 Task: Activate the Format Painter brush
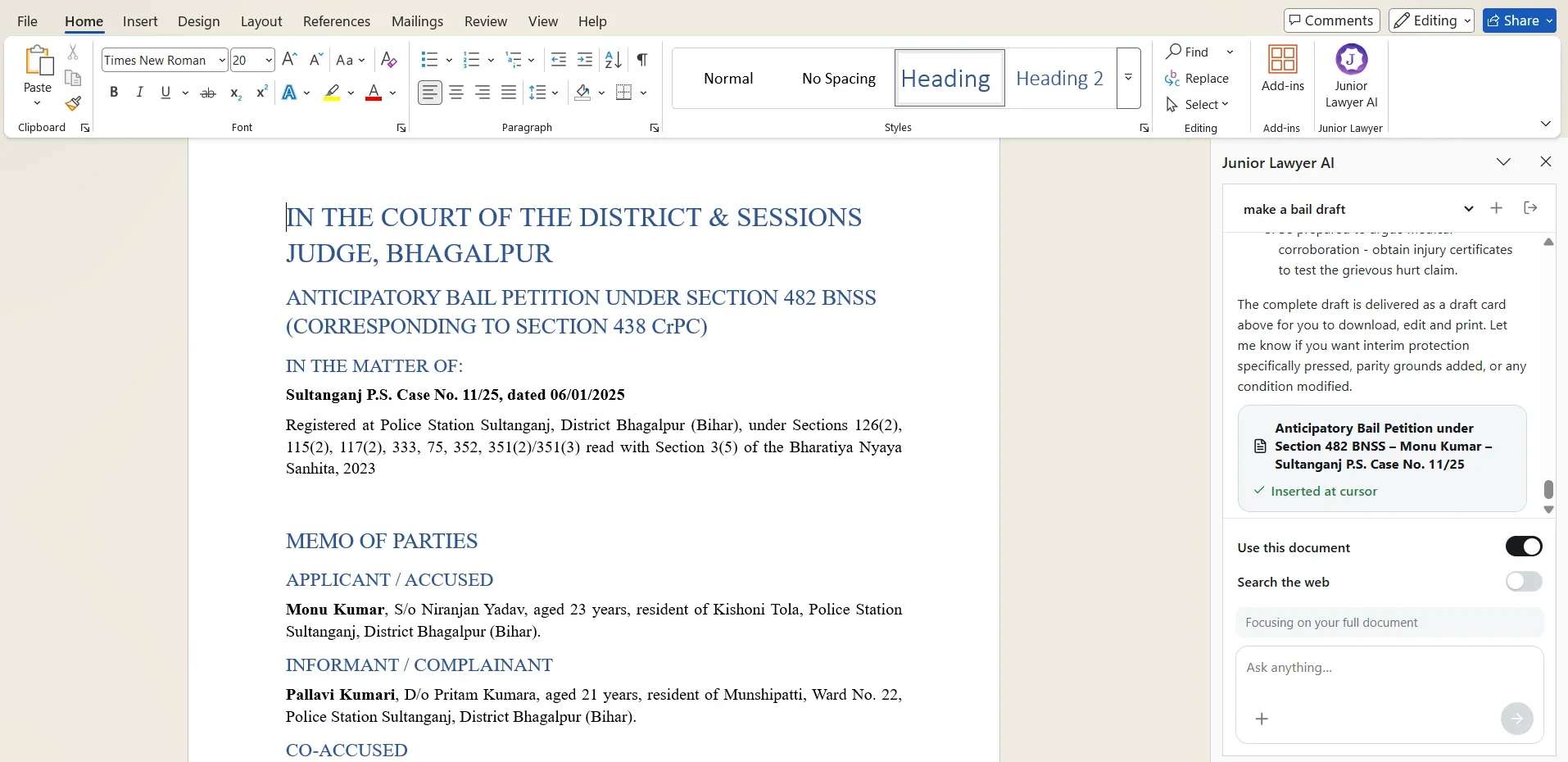(73, 103)
